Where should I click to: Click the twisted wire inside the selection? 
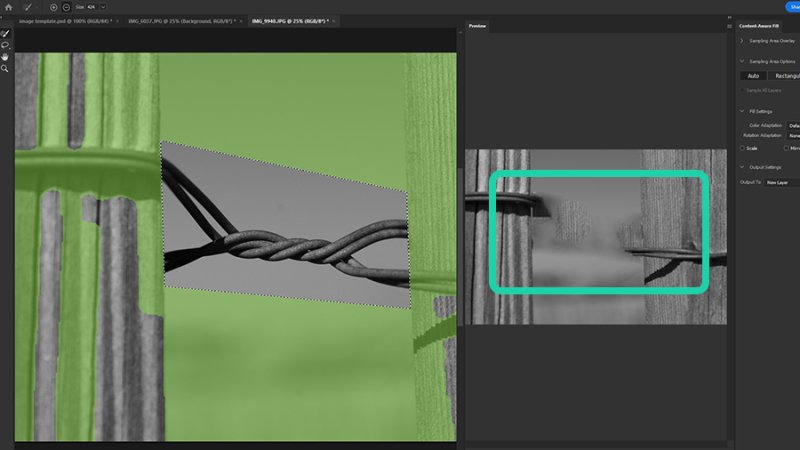286,247
